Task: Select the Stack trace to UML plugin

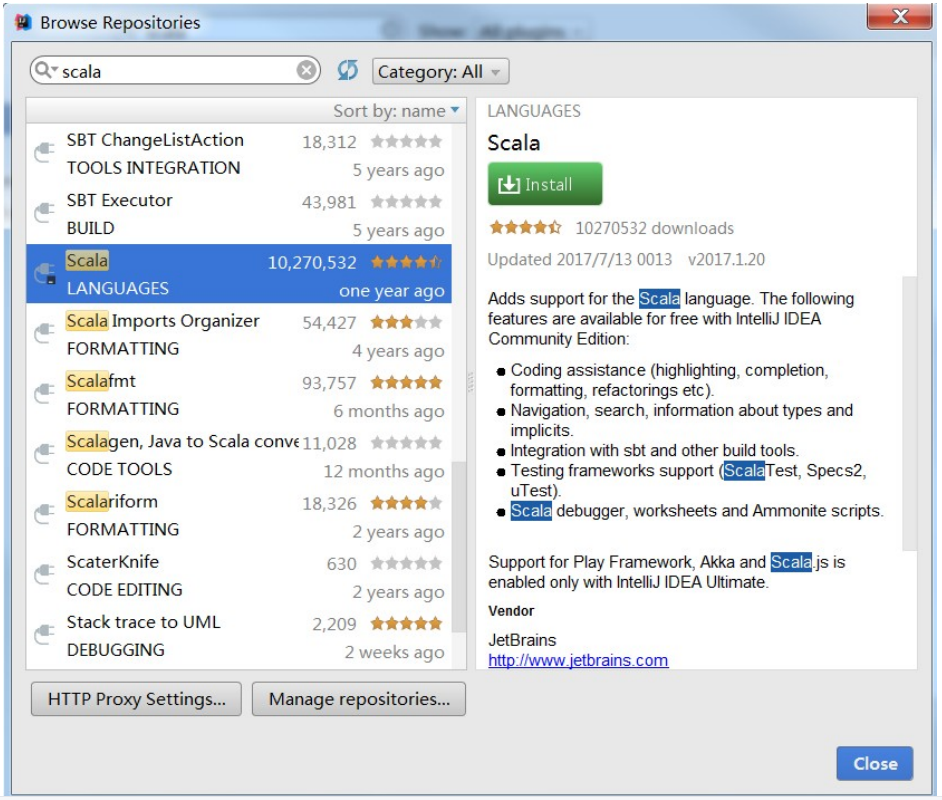Action: pos(239,635)
